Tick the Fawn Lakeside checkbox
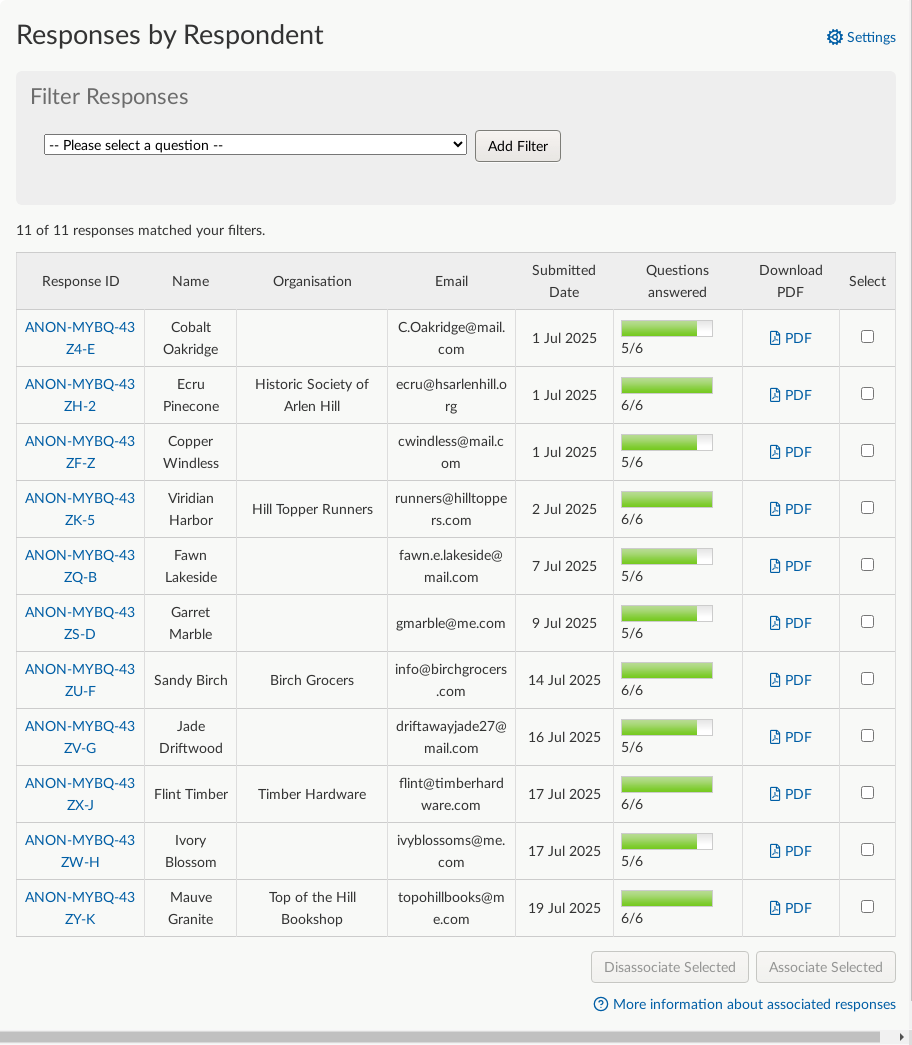This screenshot has height=1045, width=912. tap(867, 564)
